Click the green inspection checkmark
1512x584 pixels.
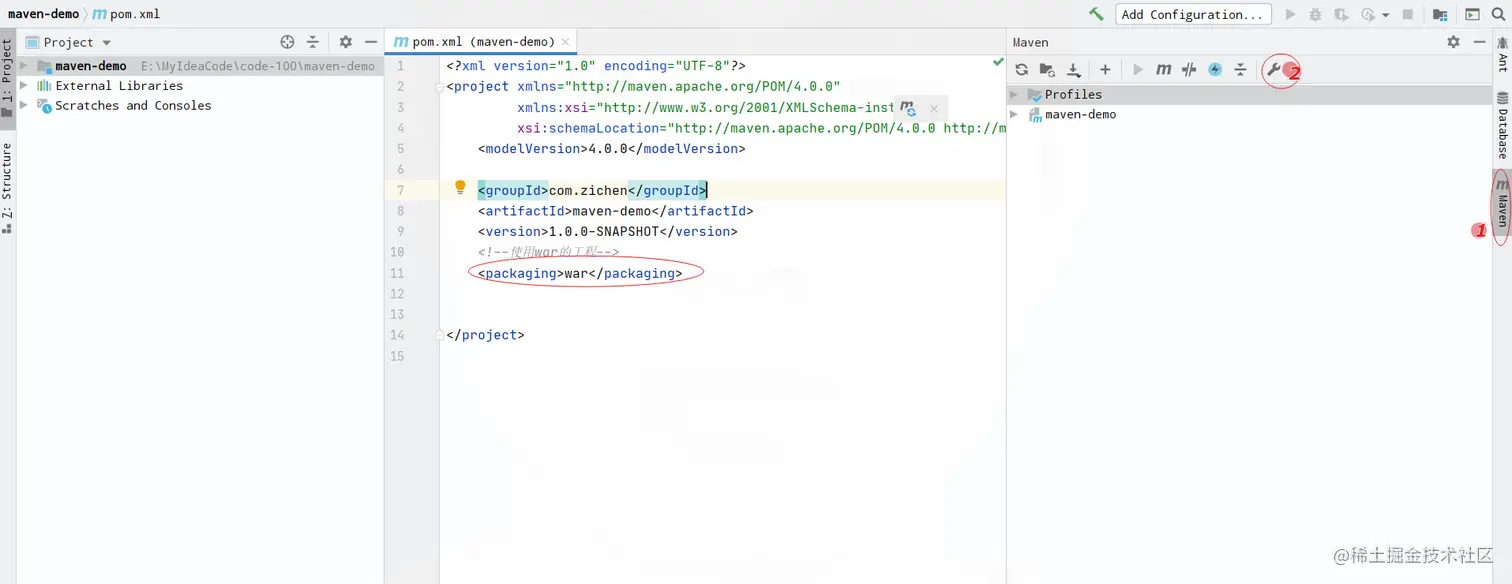997,62
